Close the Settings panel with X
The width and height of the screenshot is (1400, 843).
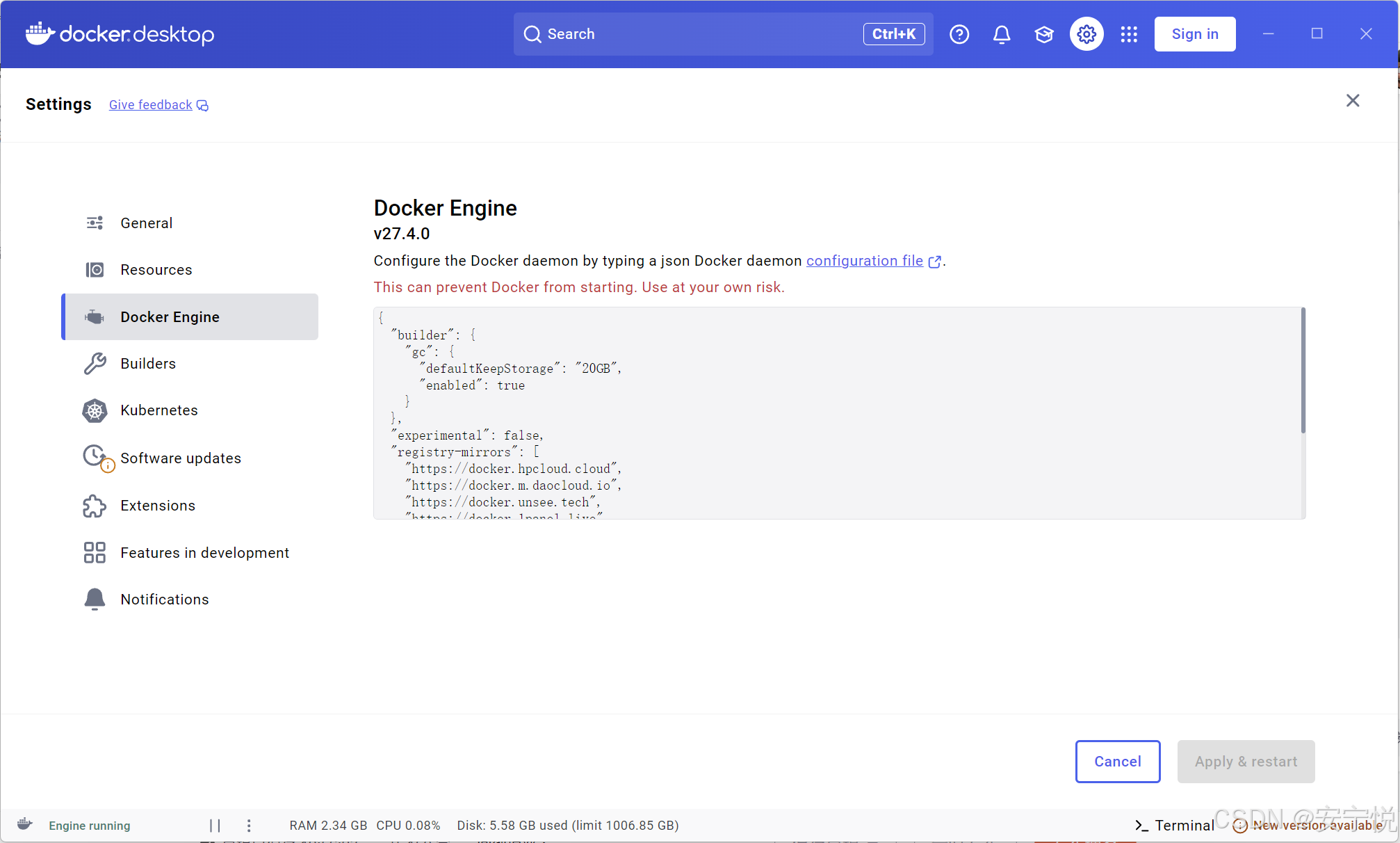(x=1353, y=101)
